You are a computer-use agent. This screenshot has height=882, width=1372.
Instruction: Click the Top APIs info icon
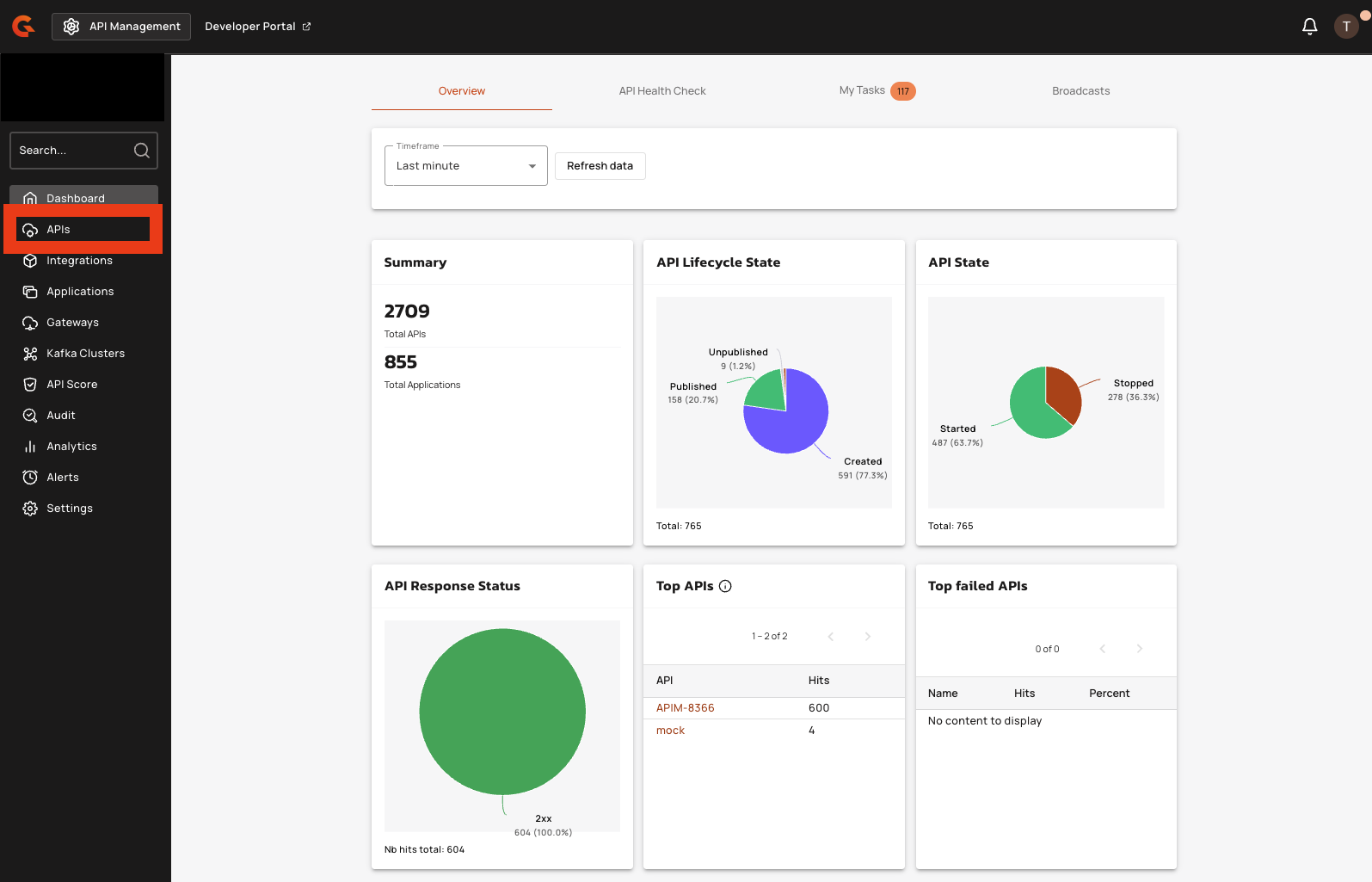pos(725,586)
